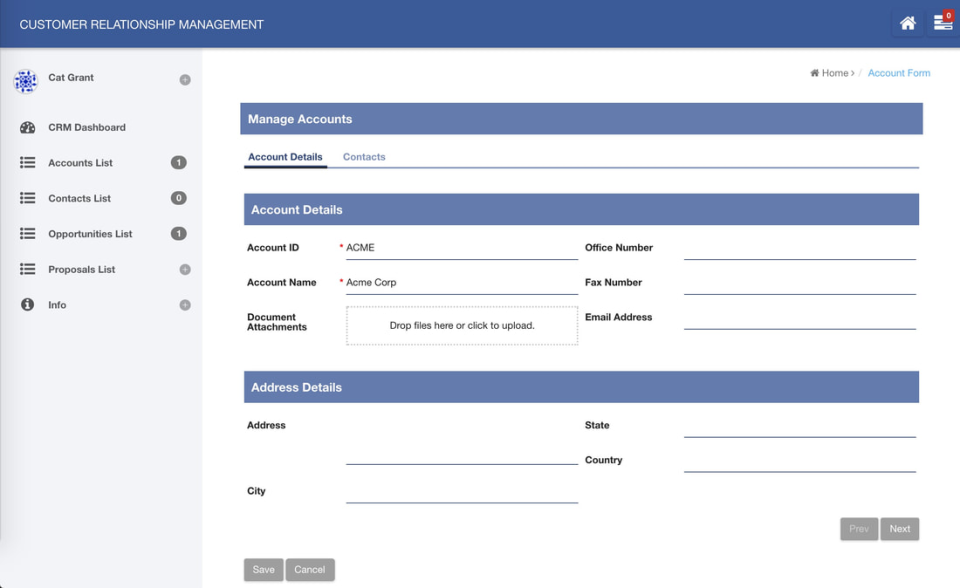Click the Cat Grant profile avatar
Image resolution: width=960 pixels, height=588 pixels.
[24, 79]
